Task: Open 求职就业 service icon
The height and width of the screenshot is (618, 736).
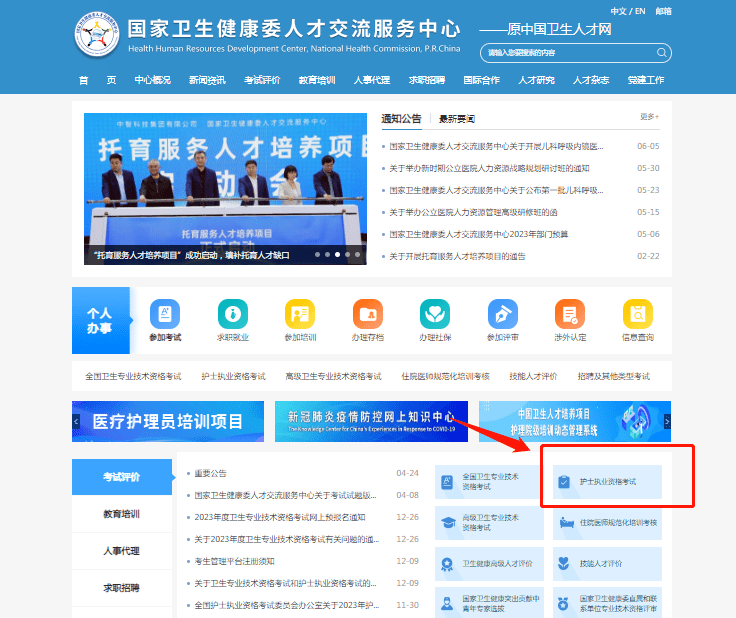Action: [233, 314]
